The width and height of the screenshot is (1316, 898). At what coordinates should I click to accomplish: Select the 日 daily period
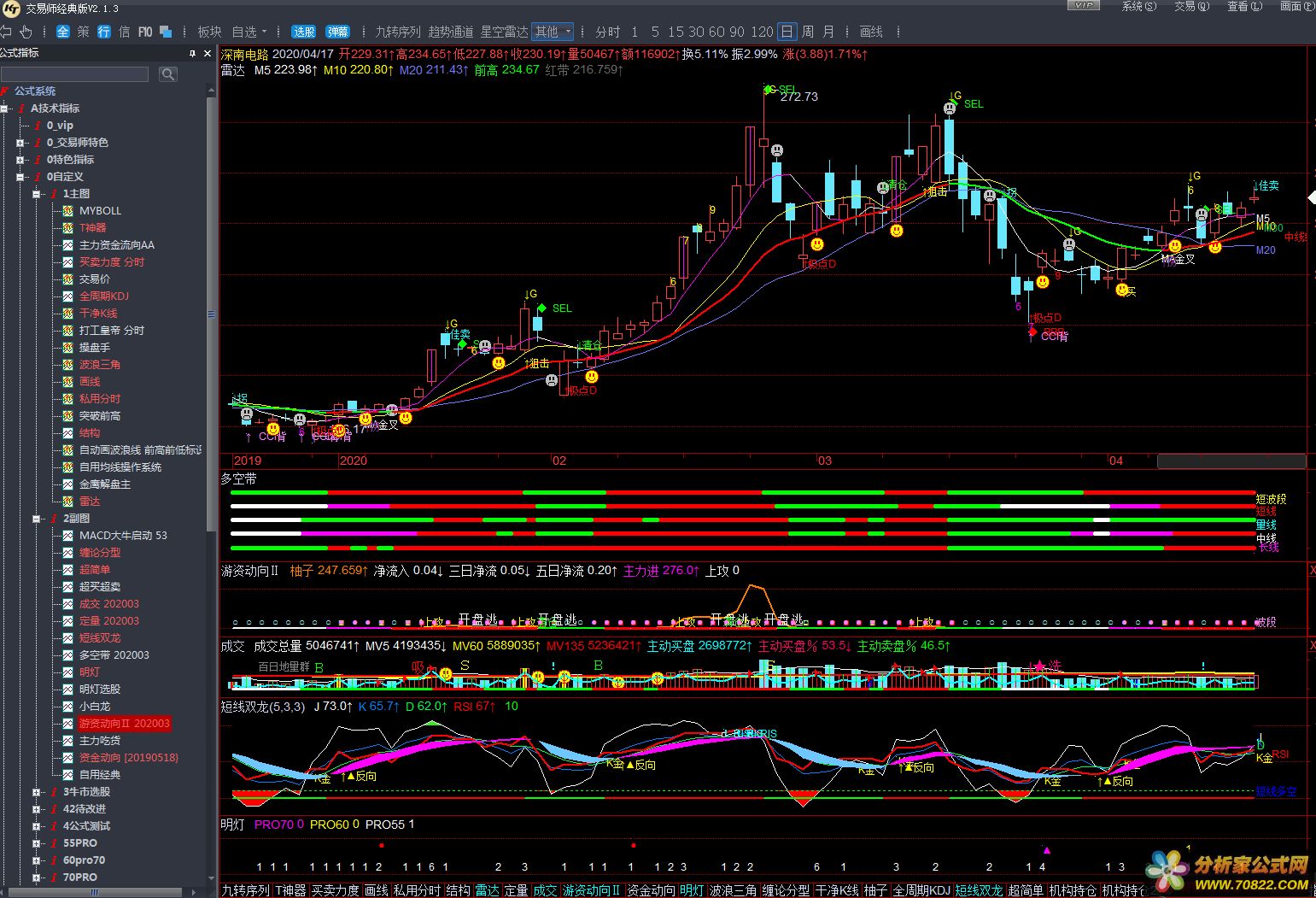[x=787, y=32]
